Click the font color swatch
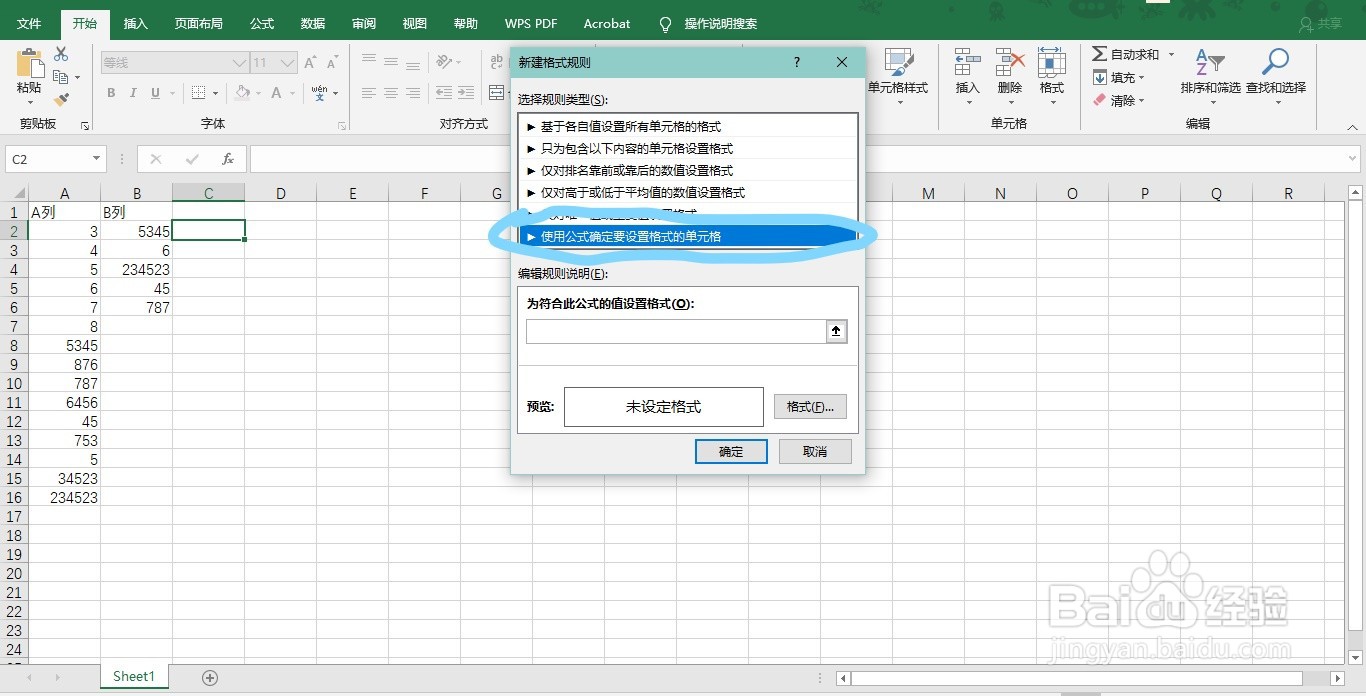This screenshot has height=696, width=1366. 277,93
